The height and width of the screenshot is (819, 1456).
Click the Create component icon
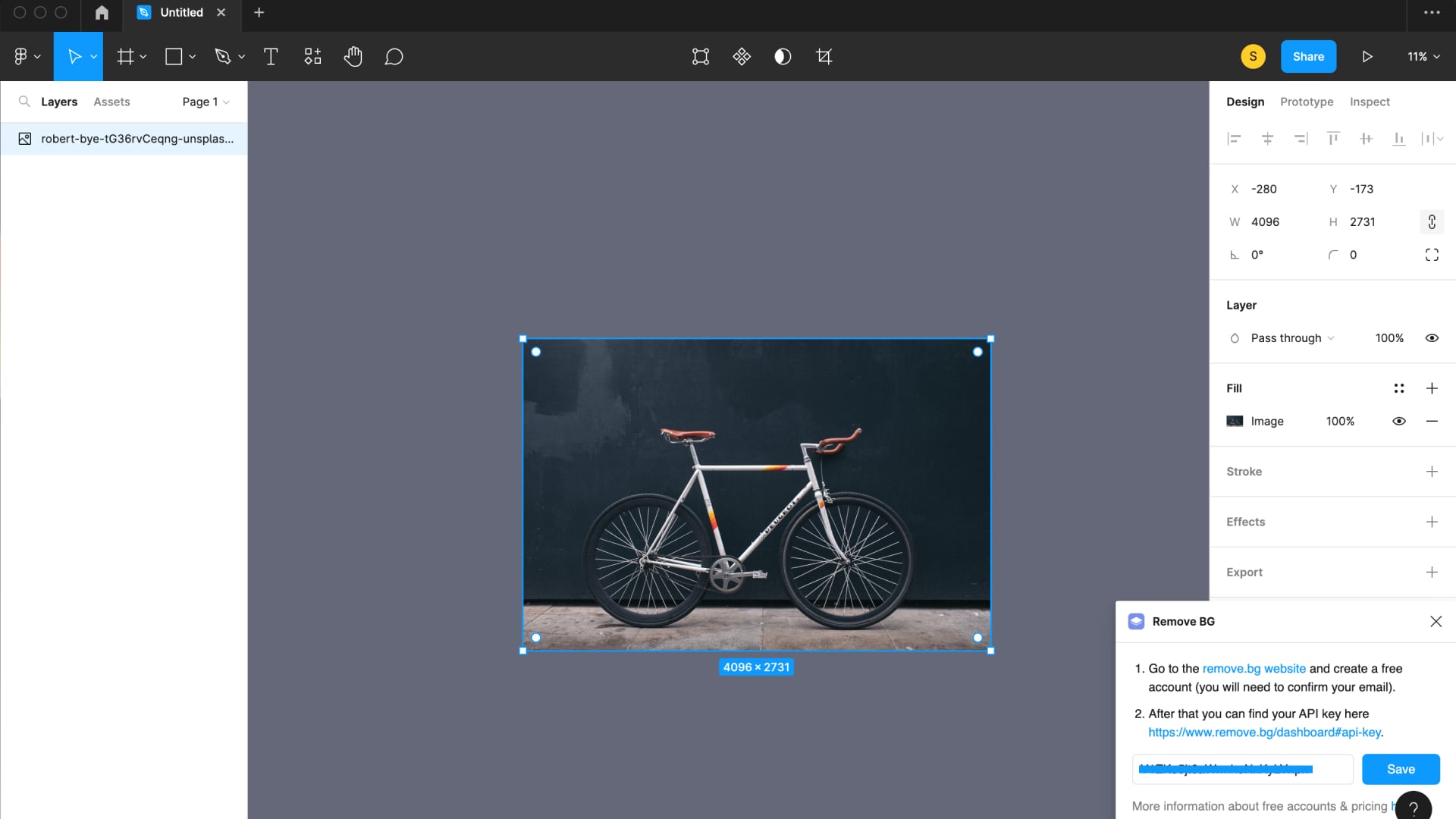(x=742, y=57)
